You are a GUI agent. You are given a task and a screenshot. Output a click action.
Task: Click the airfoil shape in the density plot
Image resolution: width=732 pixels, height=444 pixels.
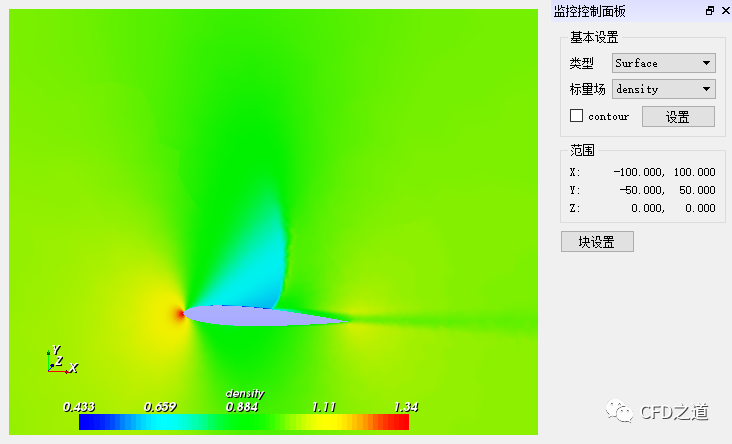click(x=264, y=316)
